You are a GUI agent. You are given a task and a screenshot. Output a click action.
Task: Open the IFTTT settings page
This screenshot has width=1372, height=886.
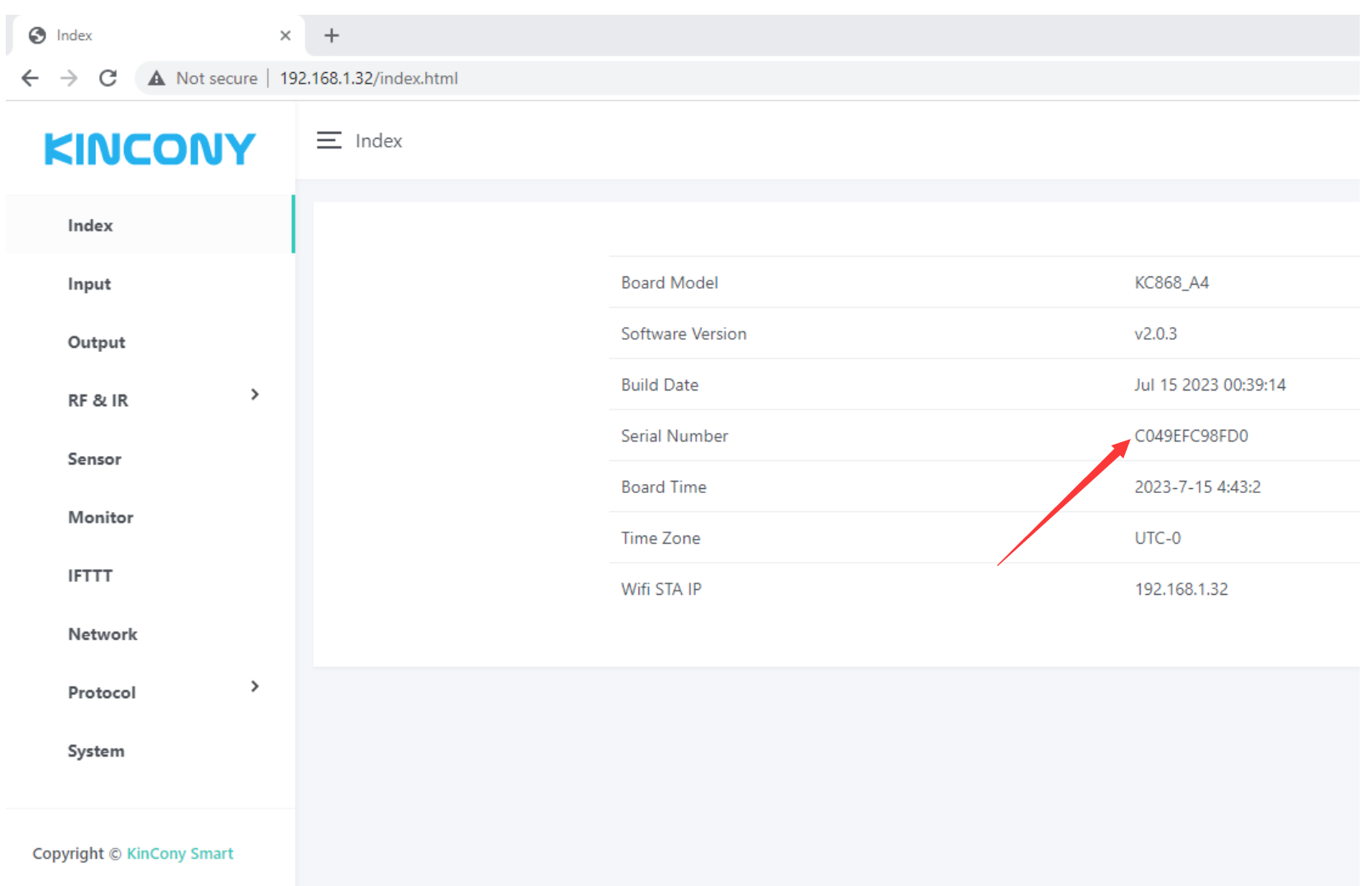coord(90,575)
